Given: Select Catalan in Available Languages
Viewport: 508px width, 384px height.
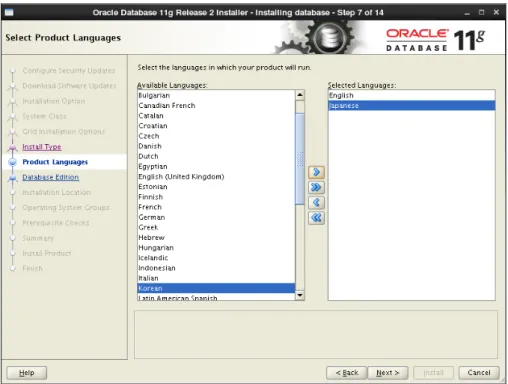Looking at the screenshot, I should tap(216, 116).
